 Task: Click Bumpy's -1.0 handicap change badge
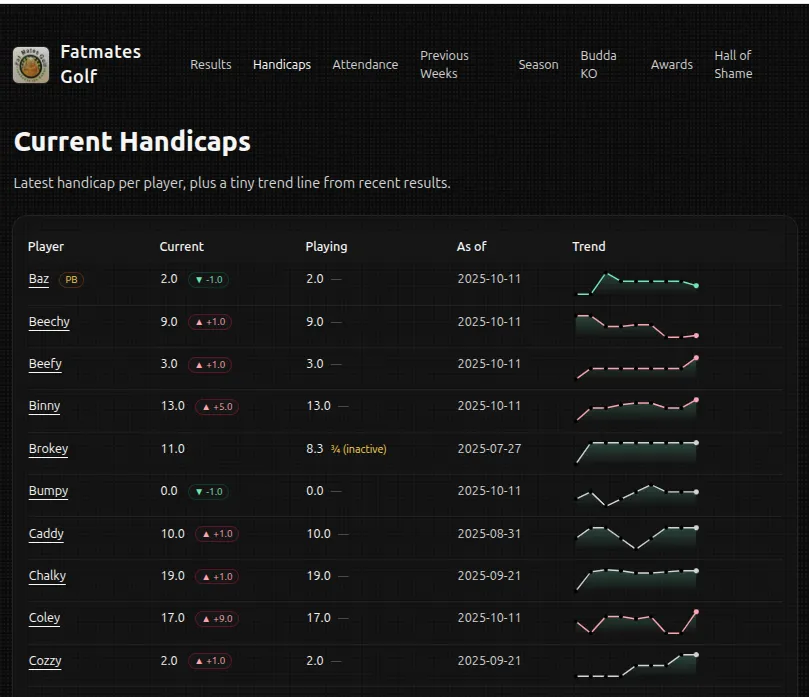208,492
